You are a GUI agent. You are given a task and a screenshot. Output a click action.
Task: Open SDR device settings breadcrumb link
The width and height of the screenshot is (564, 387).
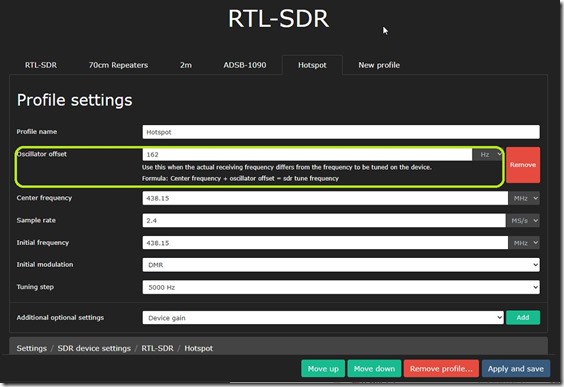(94, 348)
